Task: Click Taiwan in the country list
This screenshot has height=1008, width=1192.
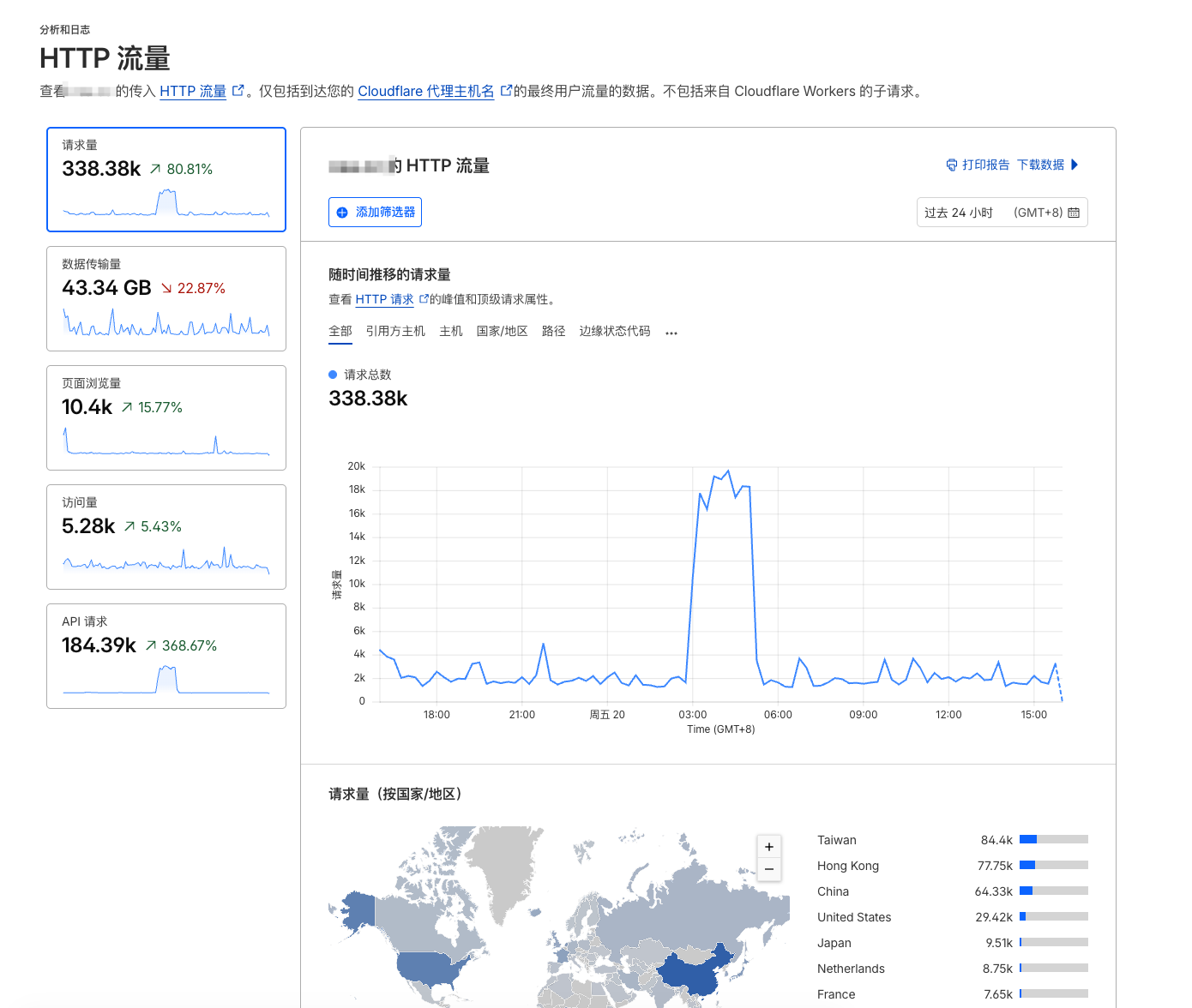Action: [837, 840]
